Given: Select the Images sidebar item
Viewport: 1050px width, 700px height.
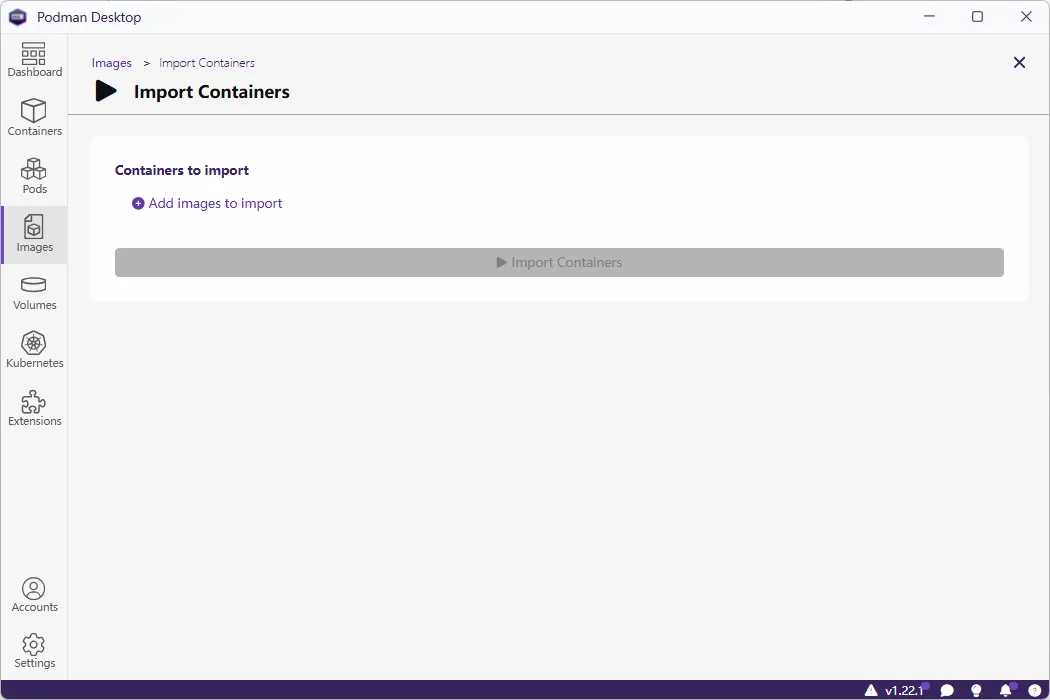Looking at the screenshot, I should pos(34,234).
